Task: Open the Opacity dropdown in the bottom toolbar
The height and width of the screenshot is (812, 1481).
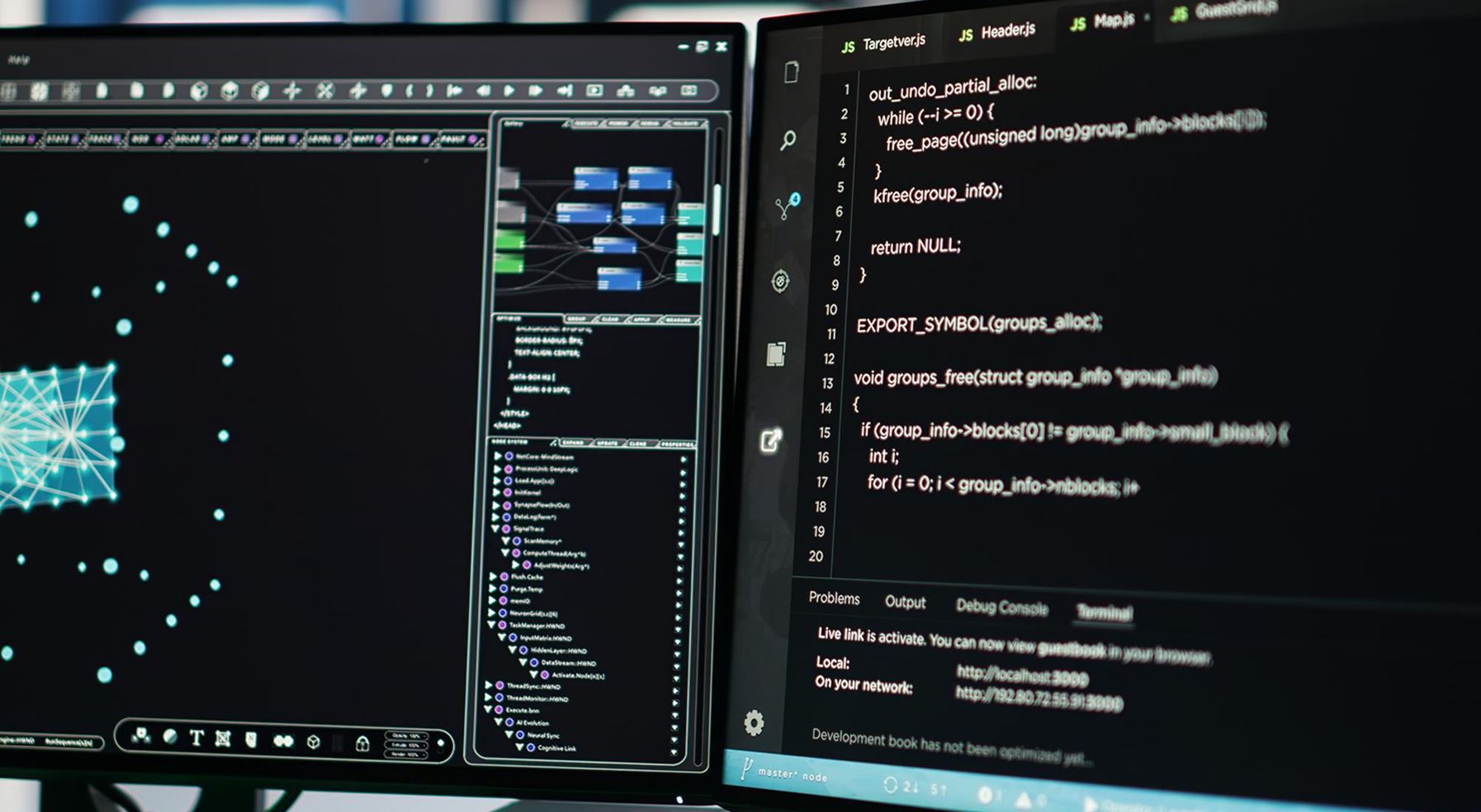Action: click(x=405, y=736)
